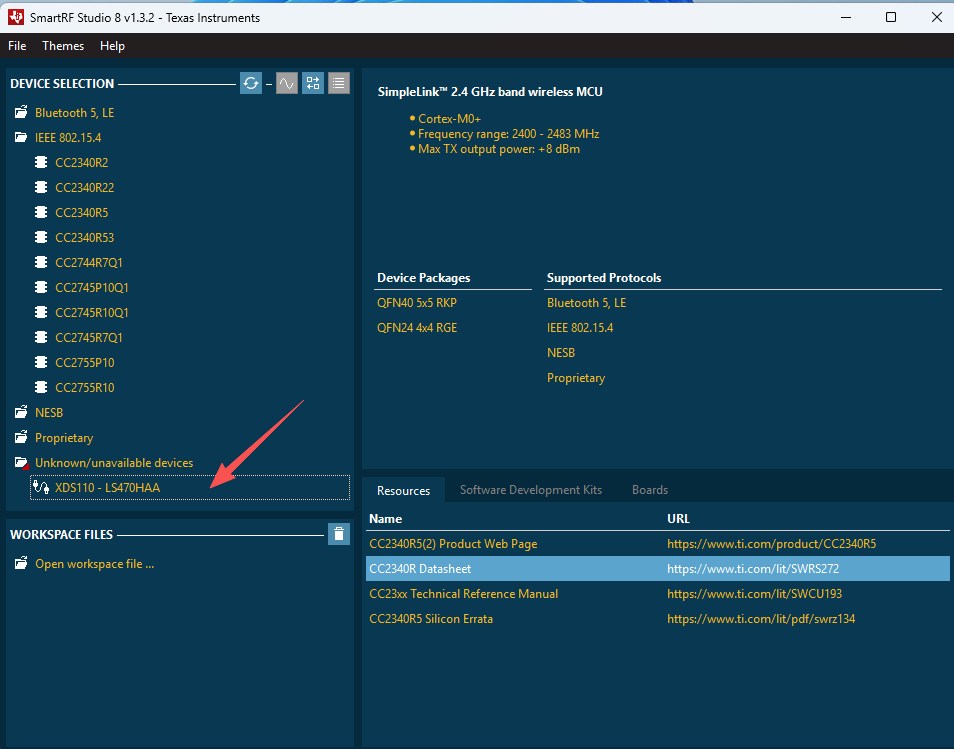
Task: Click the sine wave toolbar icon
Action: click(287, 83)
